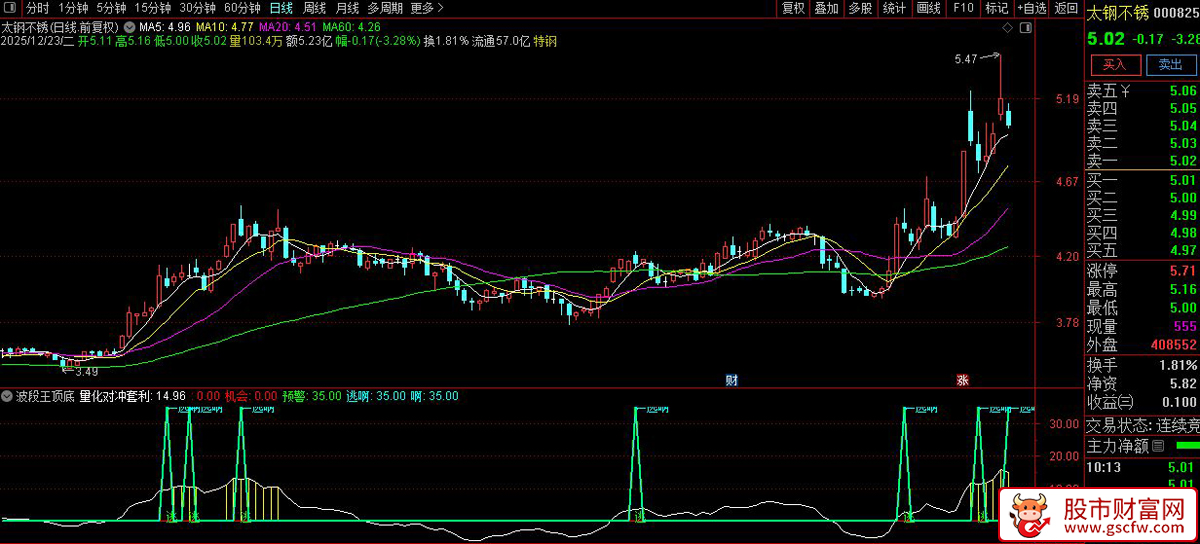The image size is (1200, 544).
Task: Select the 1分钟 period tab
Action: click(x=73, y=8)
